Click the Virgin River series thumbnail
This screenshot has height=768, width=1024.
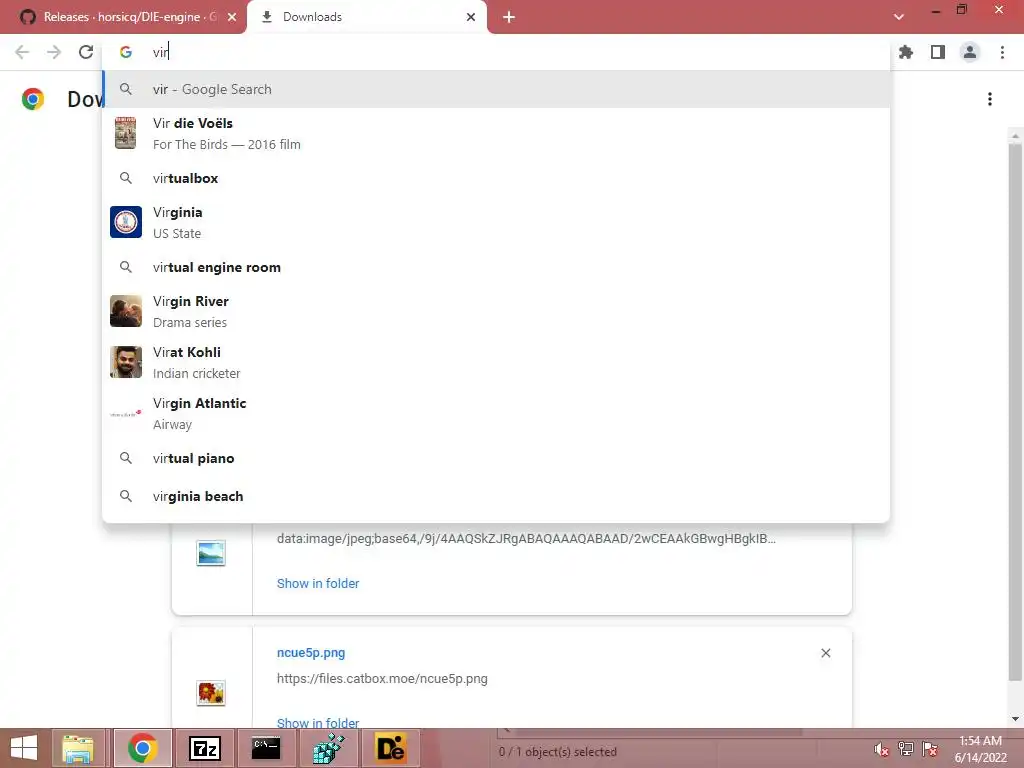tap(125, 311)
